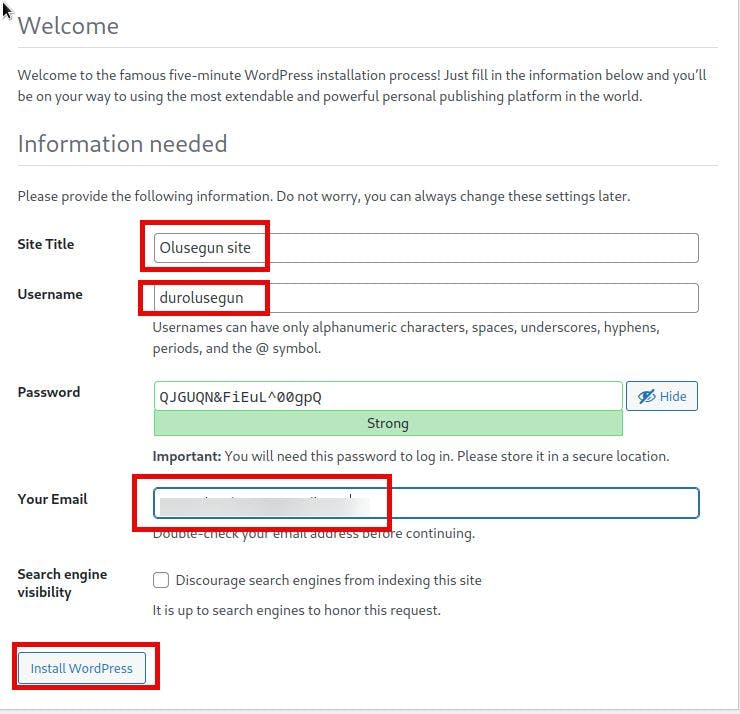Click the Welcome heading
Image resolution: width=740 pixels, height=714 pixels.
pyautogui.click(x=68, y=26)
